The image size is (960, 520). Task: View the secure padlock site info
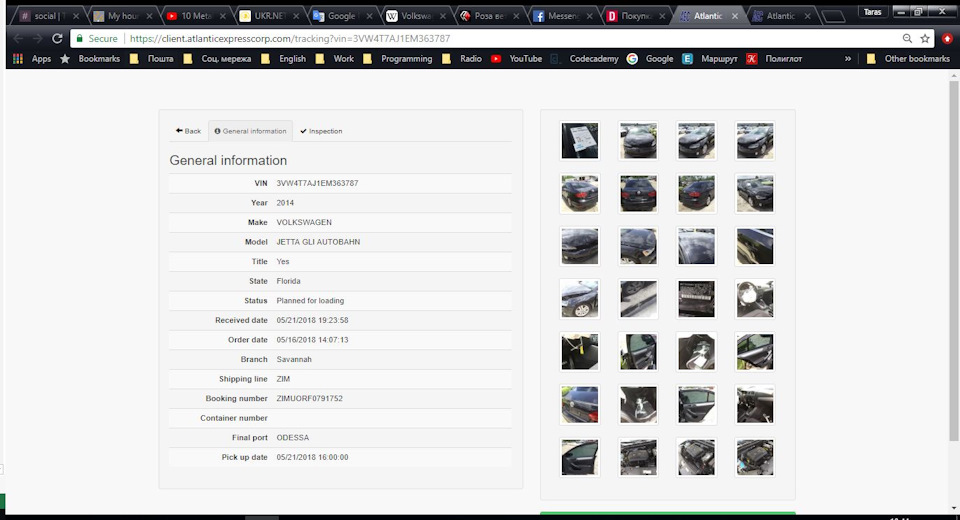coord(79,39)
